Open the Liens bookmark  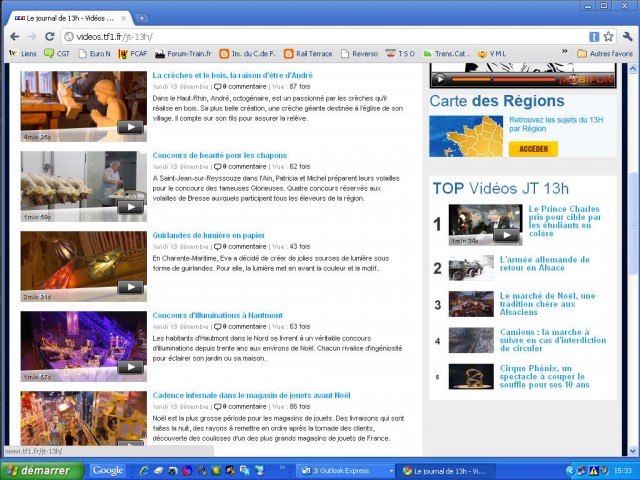coord(23,53)
